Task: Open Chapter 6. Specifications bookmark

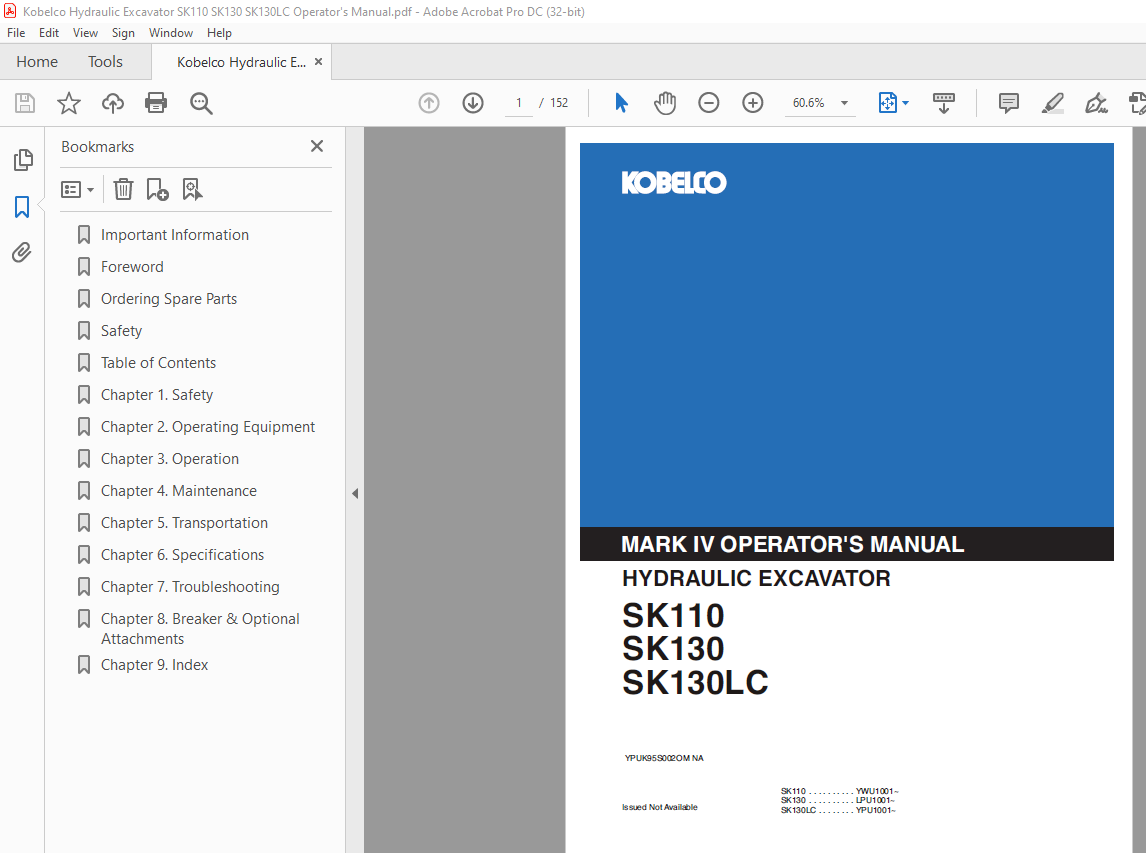Action: tap(182, 555)
